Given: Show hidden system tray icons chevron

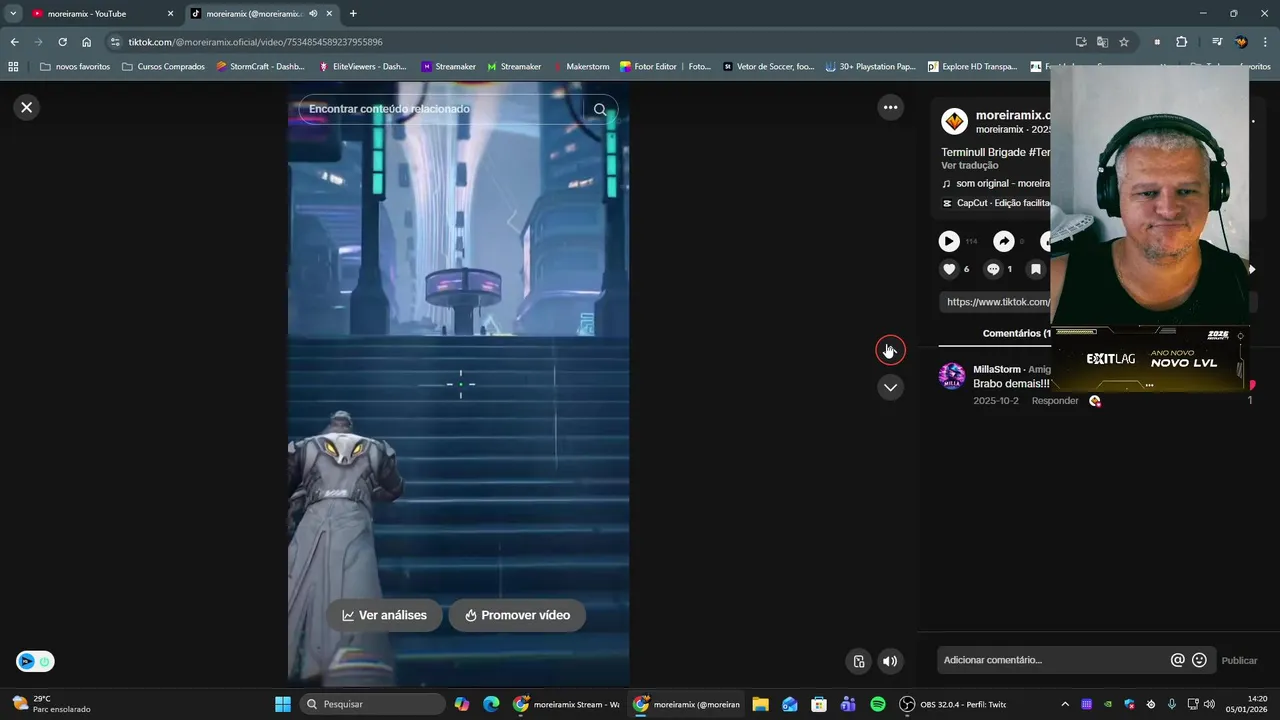Looking at the screenshot, I should 1064,704.
